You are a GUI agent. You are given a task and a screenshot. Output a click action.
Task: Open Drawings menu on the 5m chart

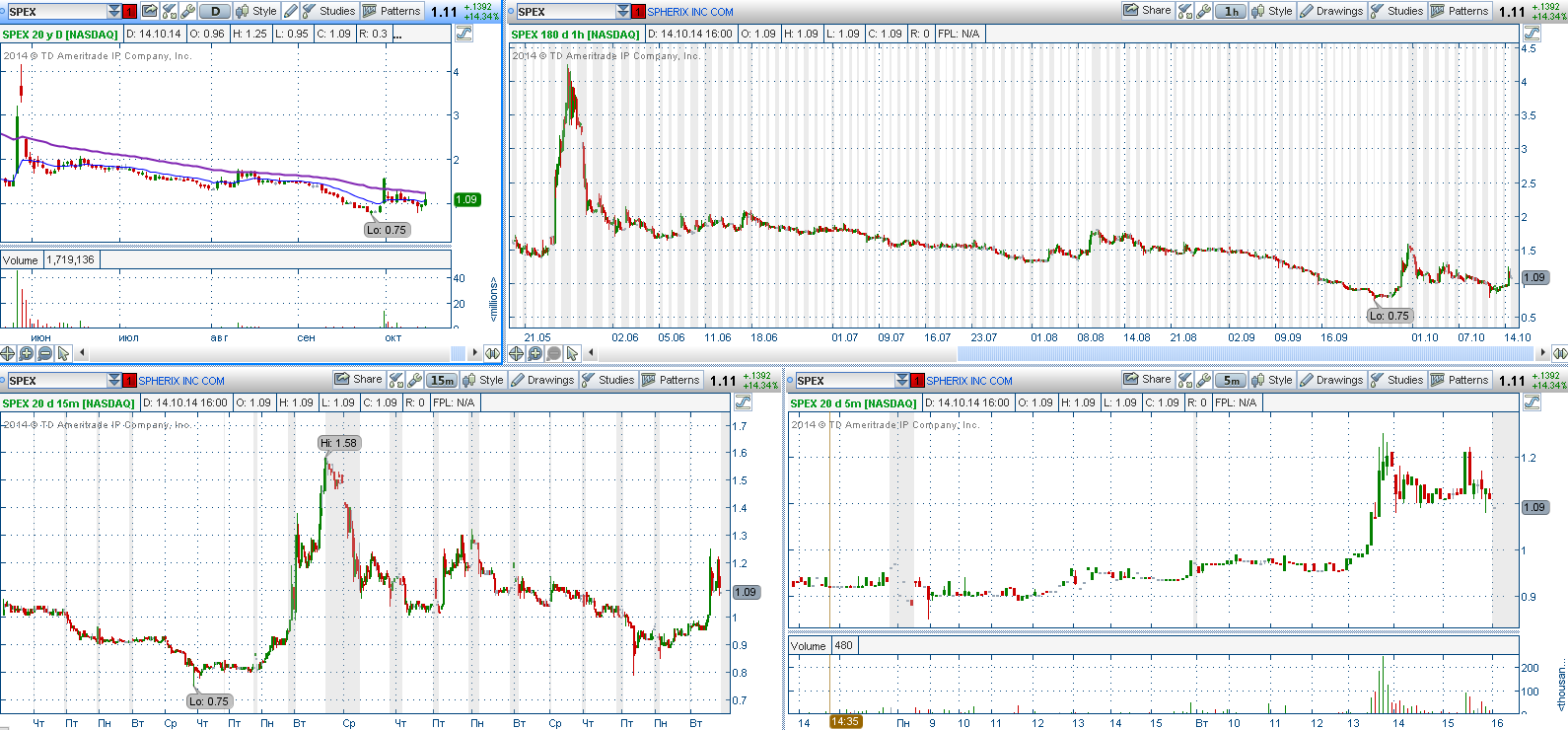pyautogui.click(x=1331, y=380)
